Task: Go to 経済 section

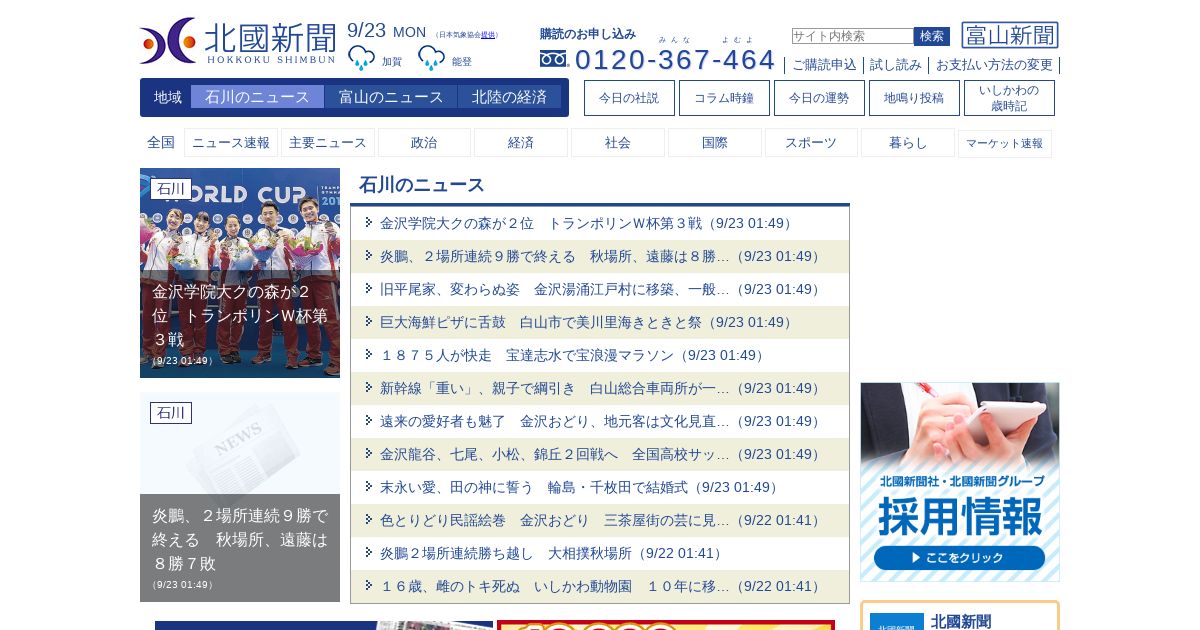Action: pos(521,143)
